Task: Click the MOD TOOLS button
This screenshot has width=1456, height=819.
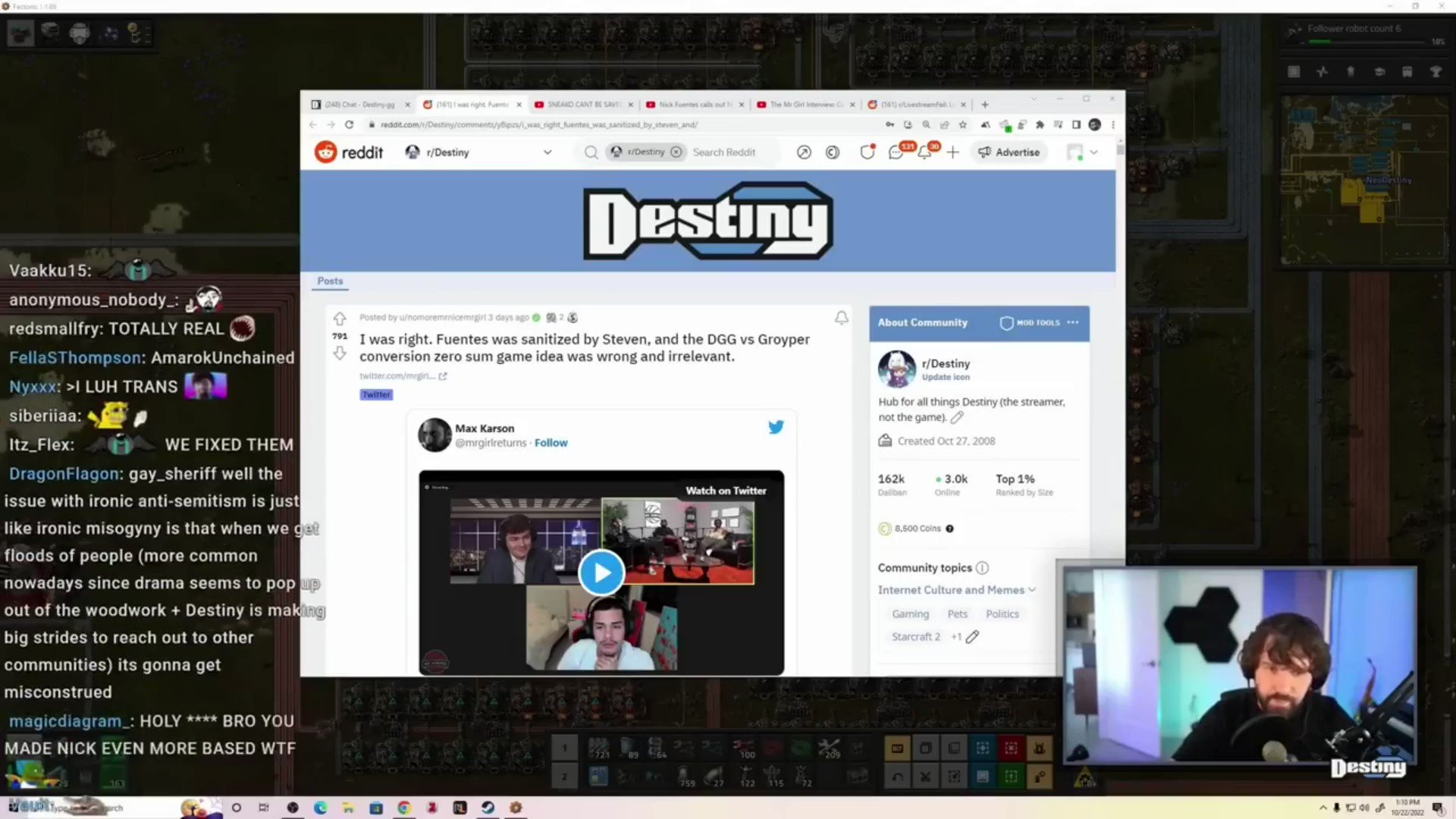Action: tap(1030, 322)
